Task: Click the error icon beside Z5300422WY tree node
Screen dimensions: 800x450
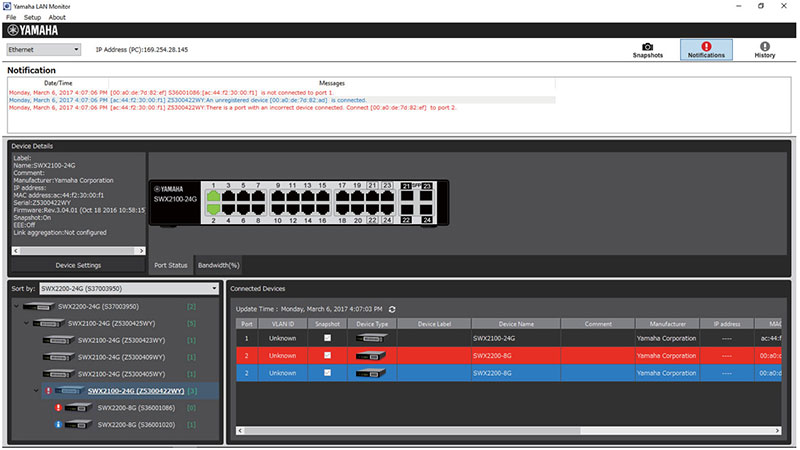Action: 48,391
